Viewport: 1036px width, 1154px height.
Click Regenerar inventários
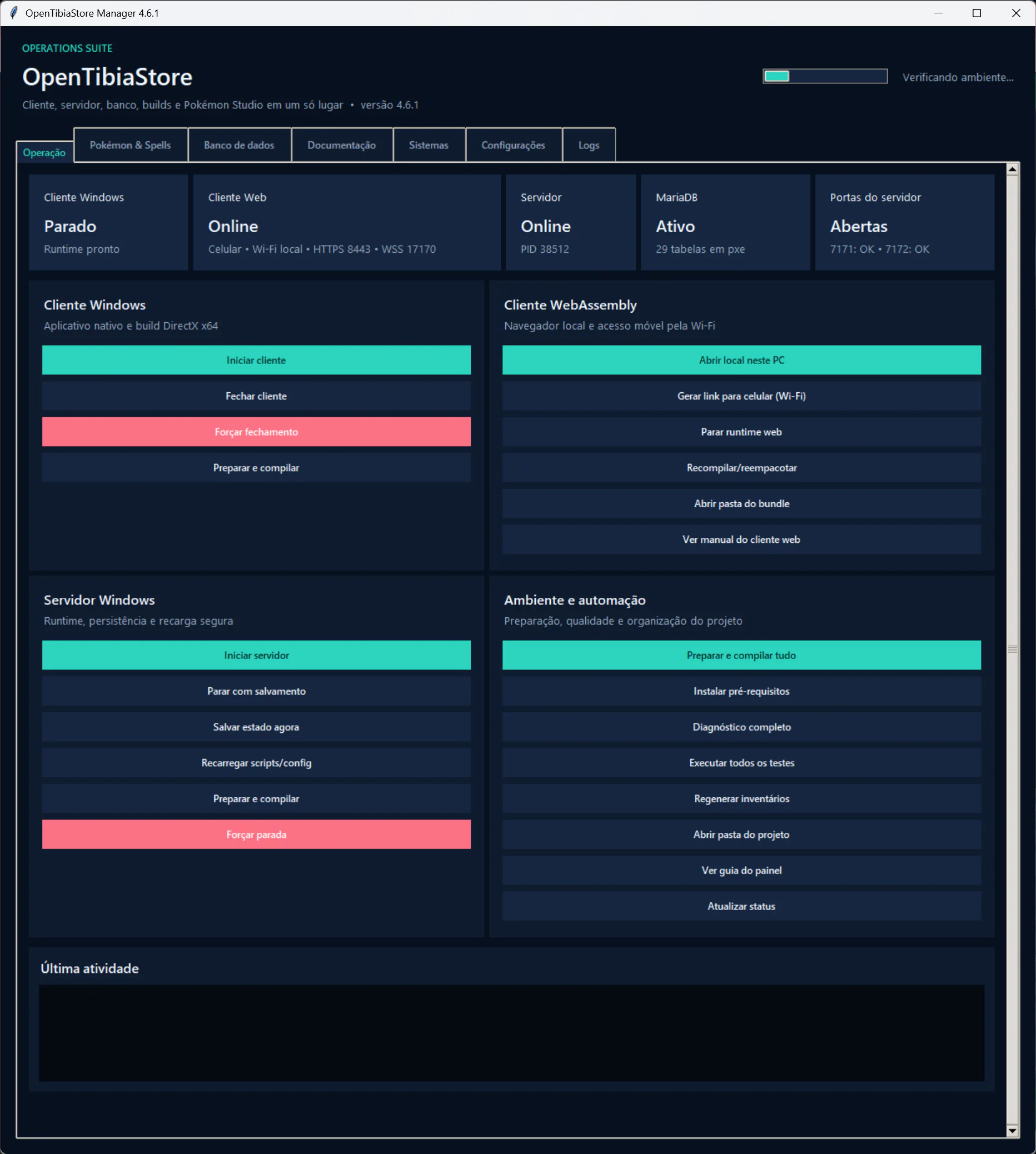[742, 799]
